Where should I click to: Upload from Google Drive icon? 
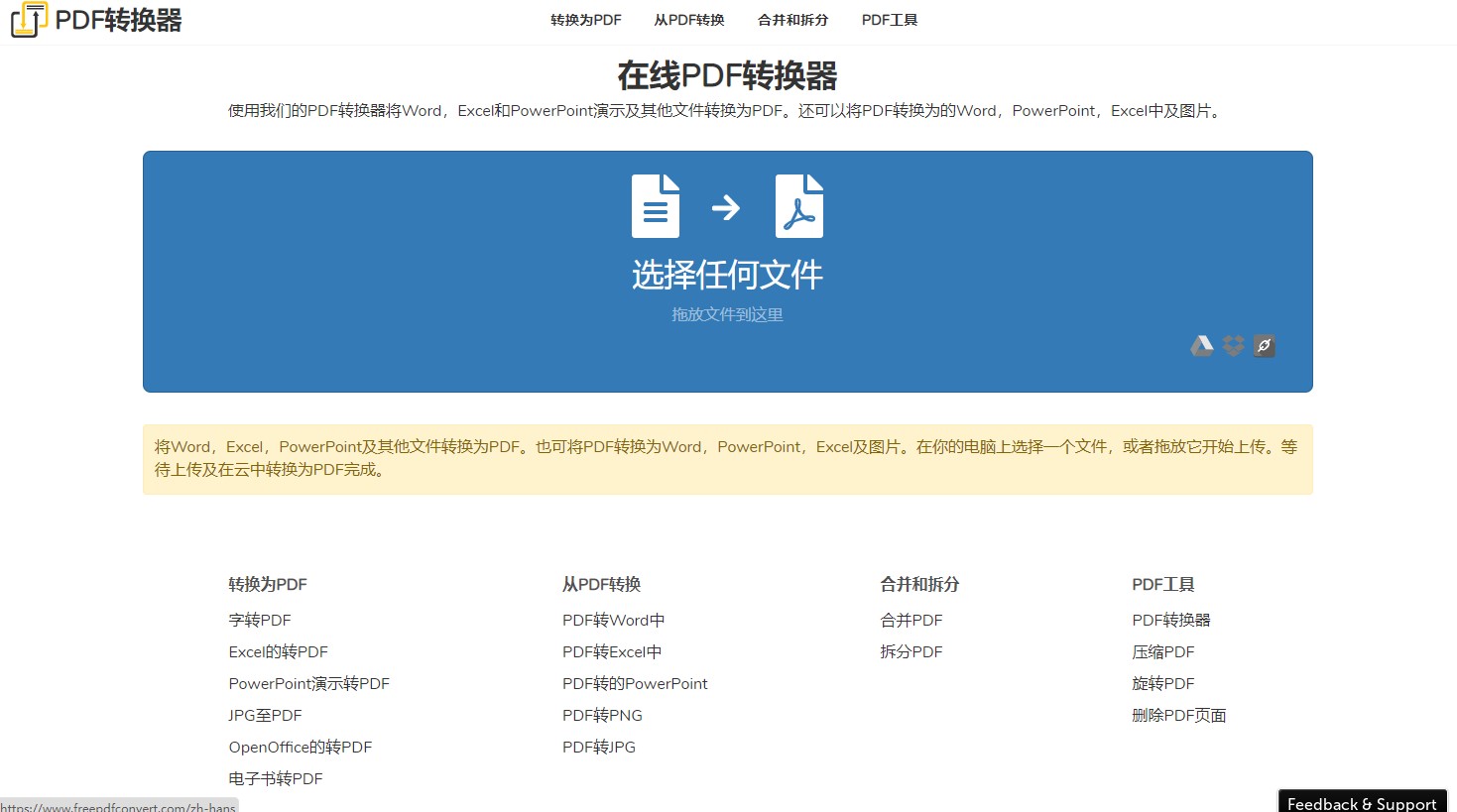tap(1202, 345)
